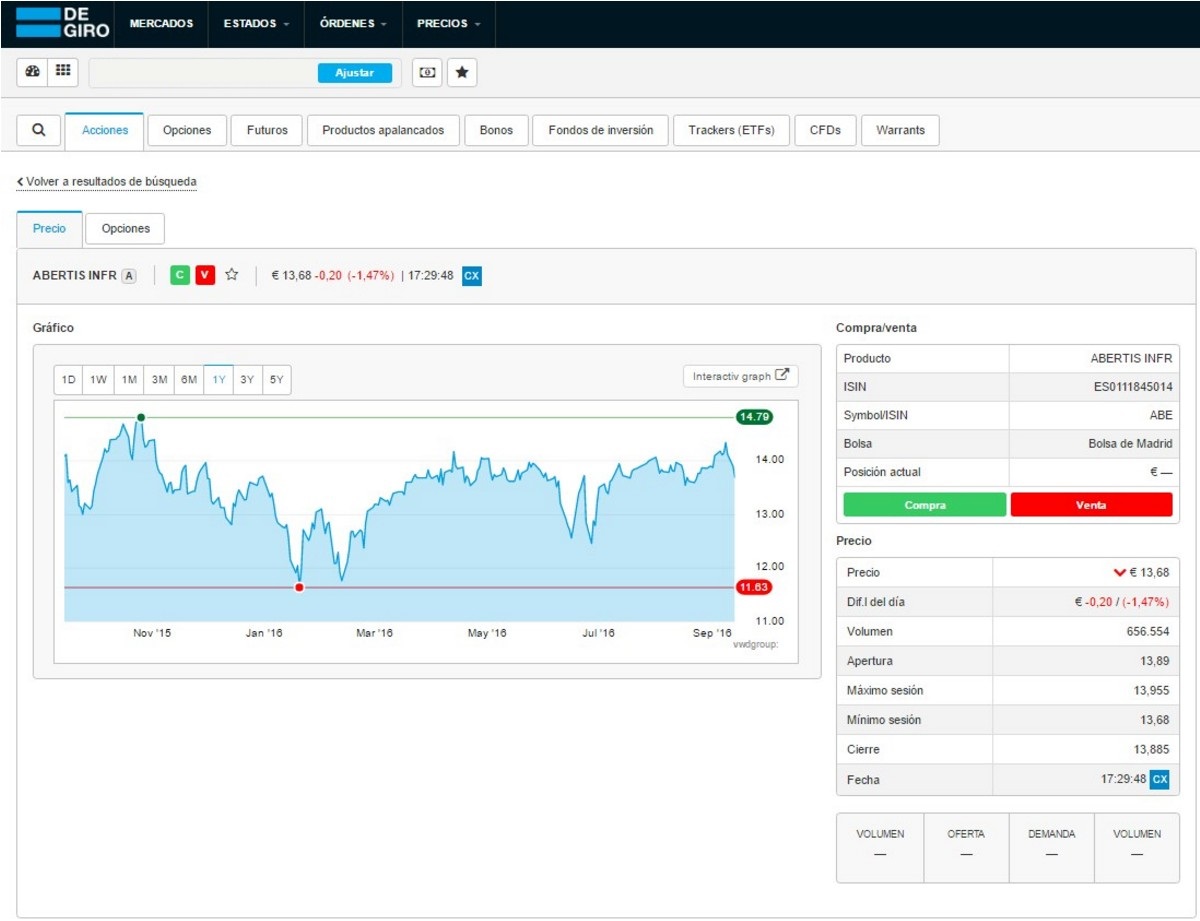The width and height of the screenshot is (1200, 921).
Task: Click ISIN value ES0111845014
Action: 1132,387
